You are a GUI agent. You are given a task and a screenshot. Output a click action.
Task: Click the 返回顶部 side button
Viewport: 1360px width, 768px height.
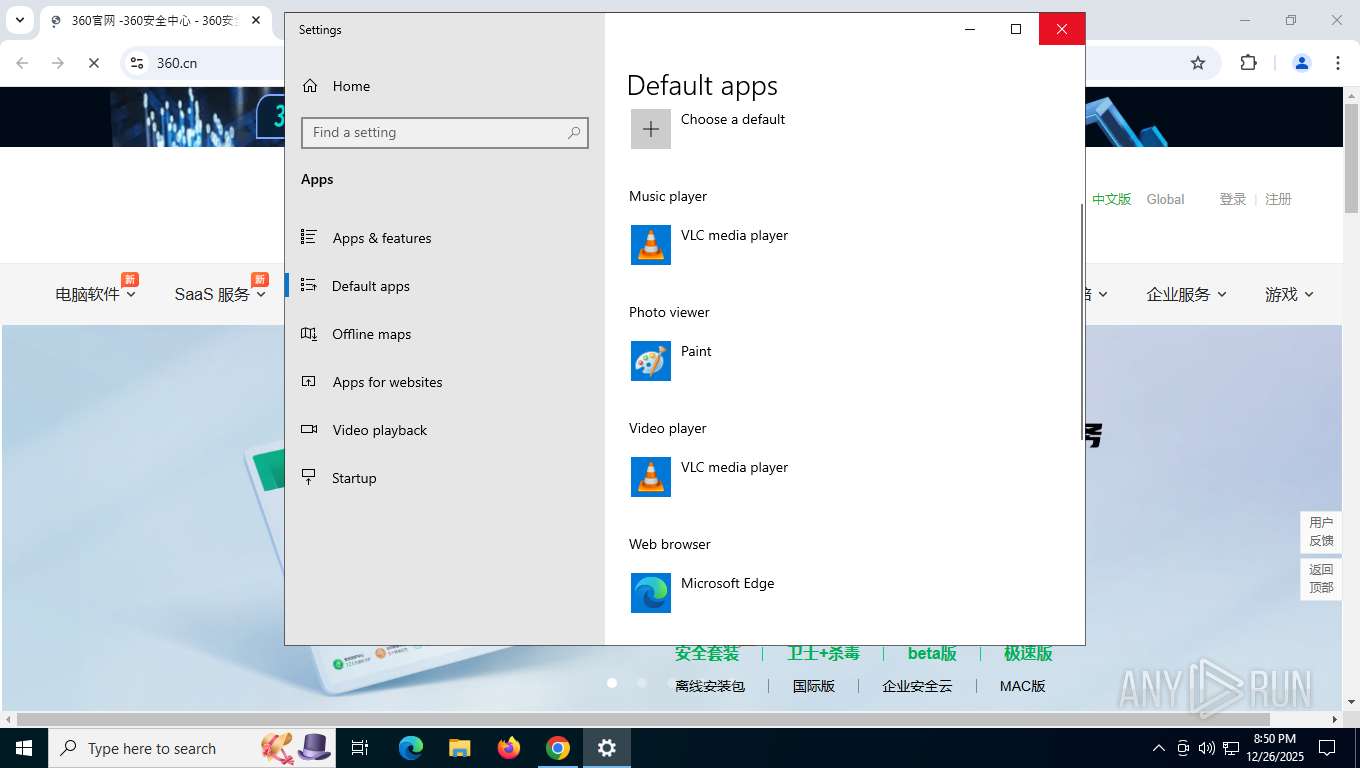pyautogui.click(x=1321, y=578)
